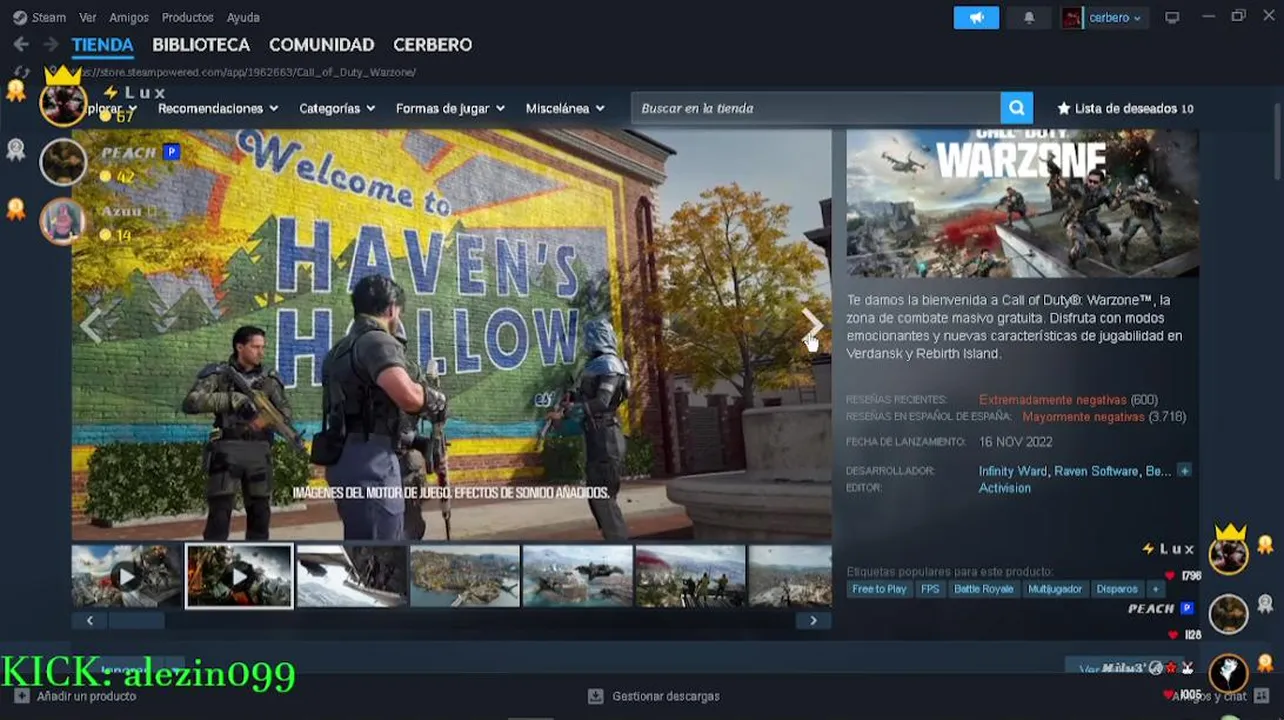1284x720 pixels.
Task: Click the Lux crowned avatar at top left
Action: tap(63, 102)
